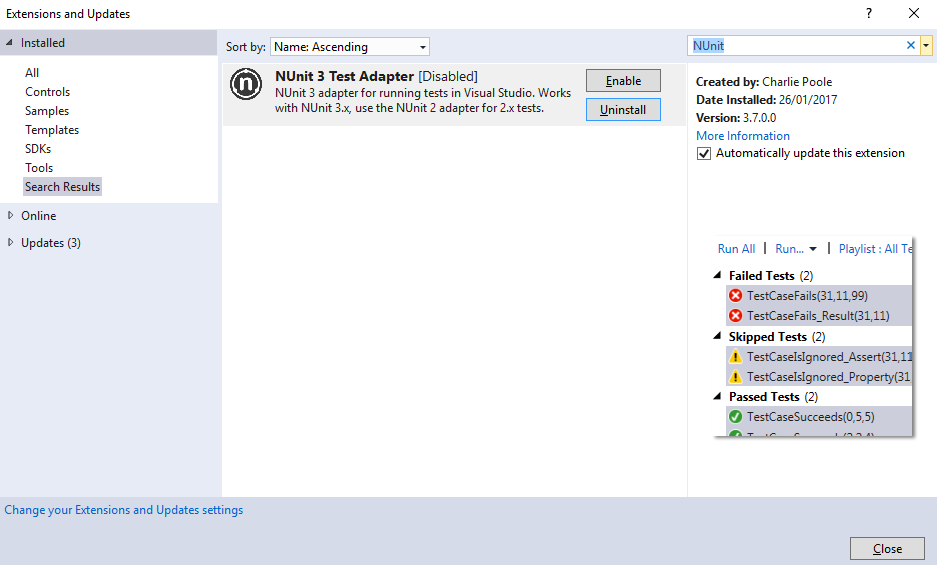This screenshot has width=937, height=565.
Task: Open the Sort by Name: Ascending dropdown
Action: click(x=350, y=47)
